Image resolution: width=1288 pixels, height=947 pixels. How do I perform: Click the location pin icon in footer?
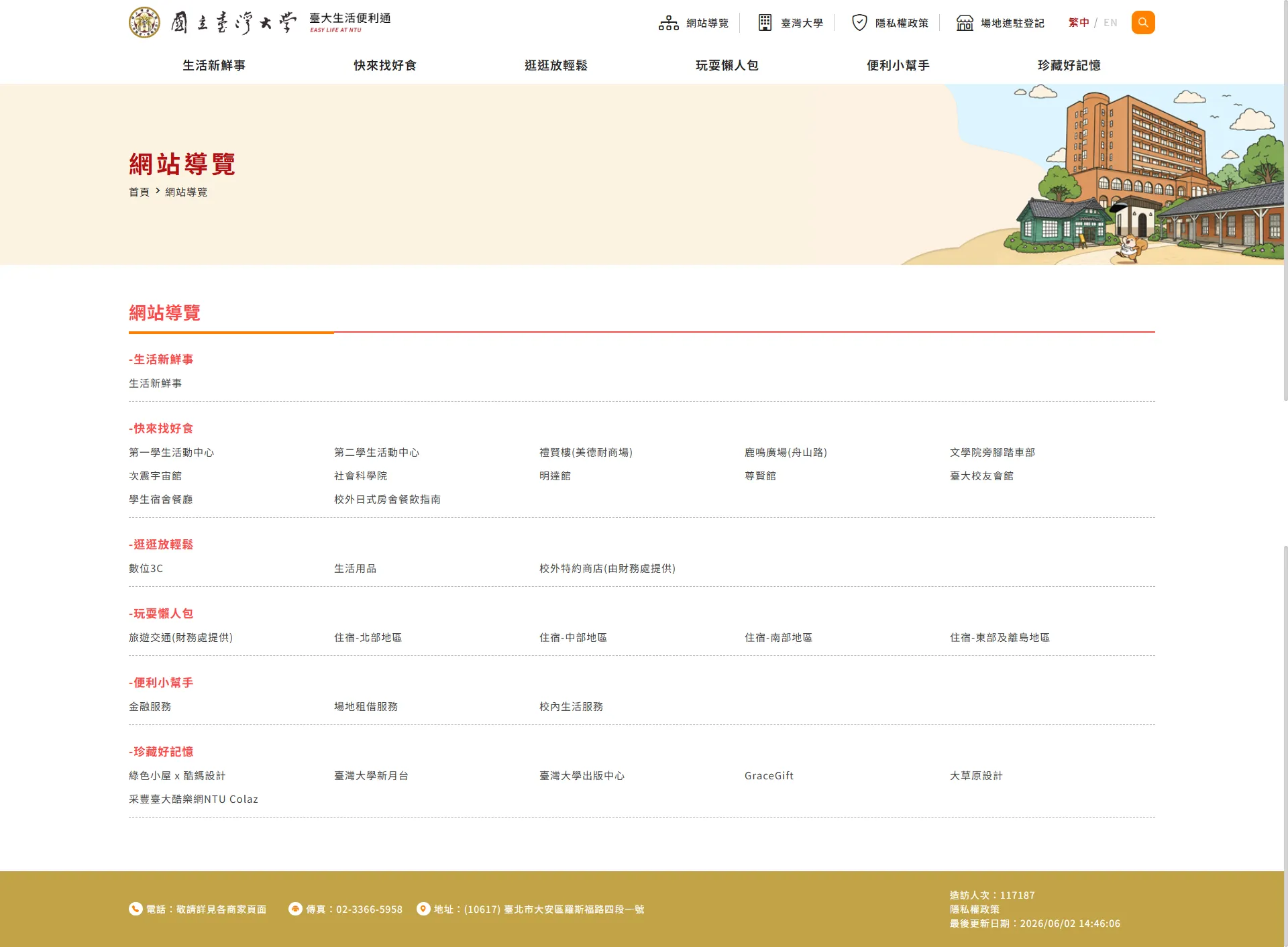point(423,909)
